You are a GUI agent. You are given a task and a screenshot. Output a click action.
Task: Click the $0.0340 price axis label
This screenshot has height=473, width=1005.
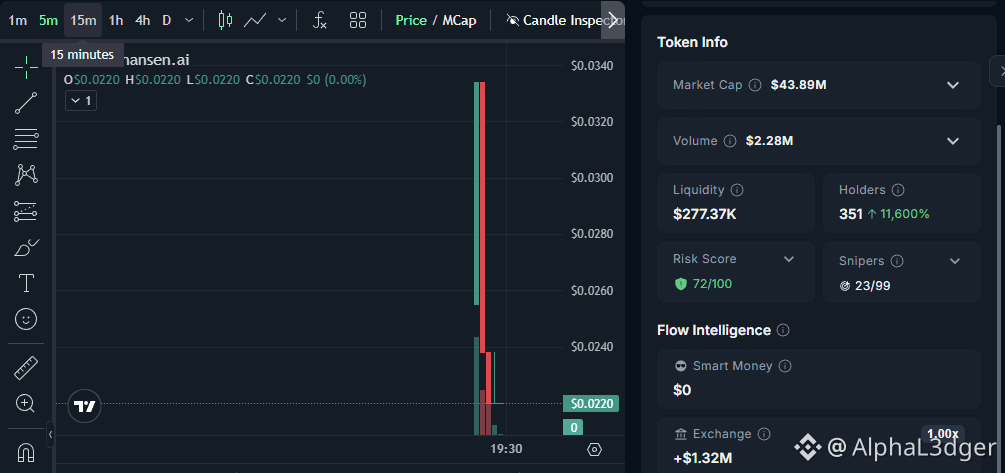tap(592, 65)
